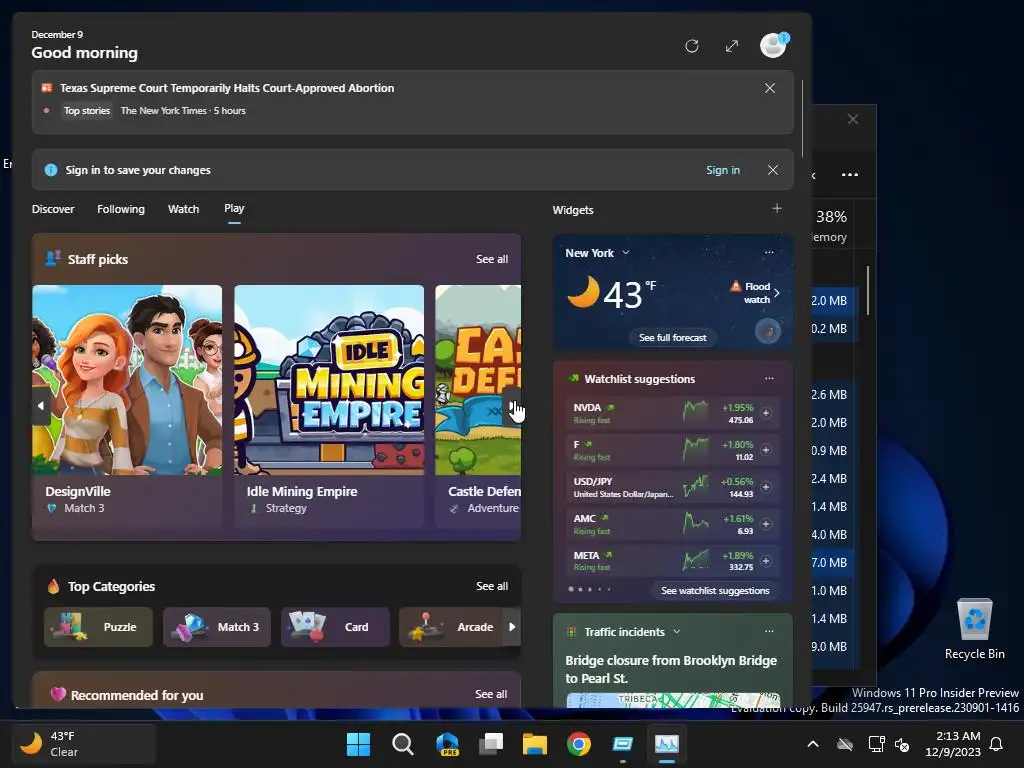Click the widgets board vertical scrollbar

coord(803,118)
